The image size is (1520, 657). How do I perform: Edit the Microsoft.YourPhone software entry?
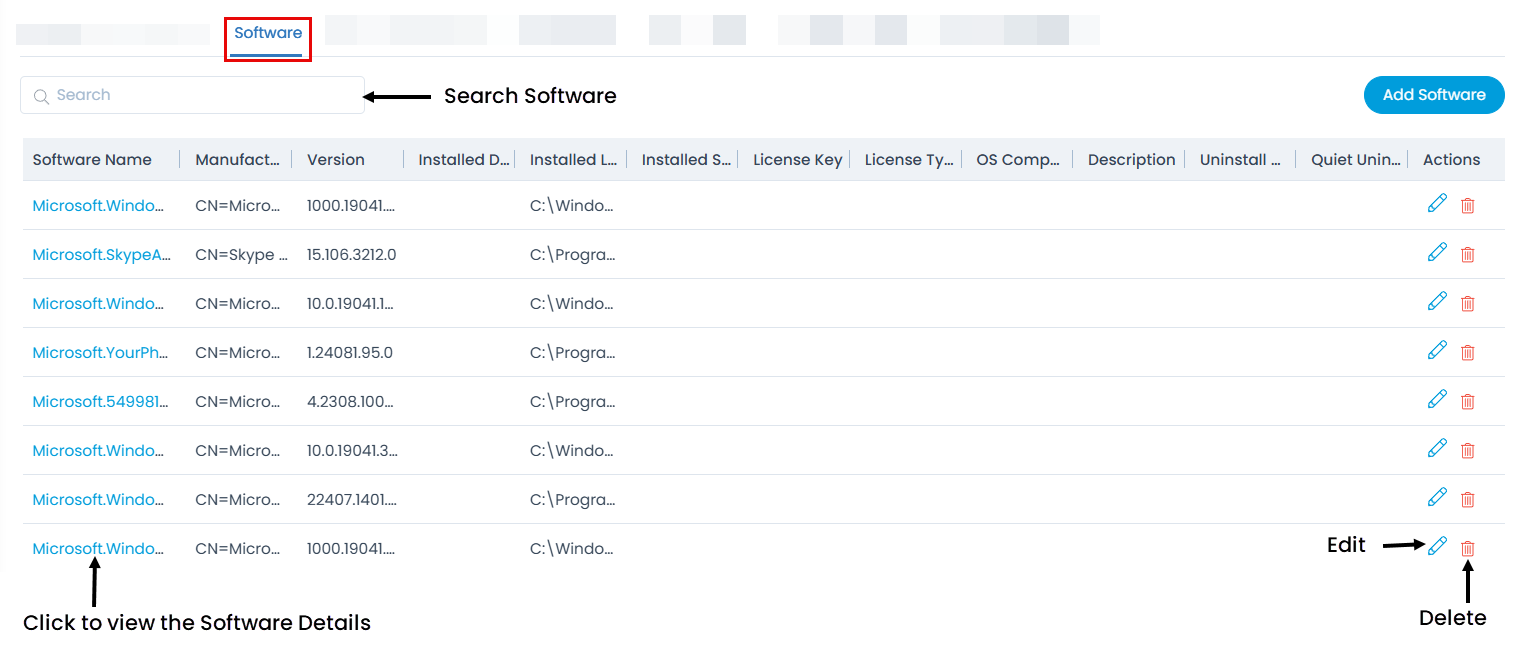[x=1437, y=351]
